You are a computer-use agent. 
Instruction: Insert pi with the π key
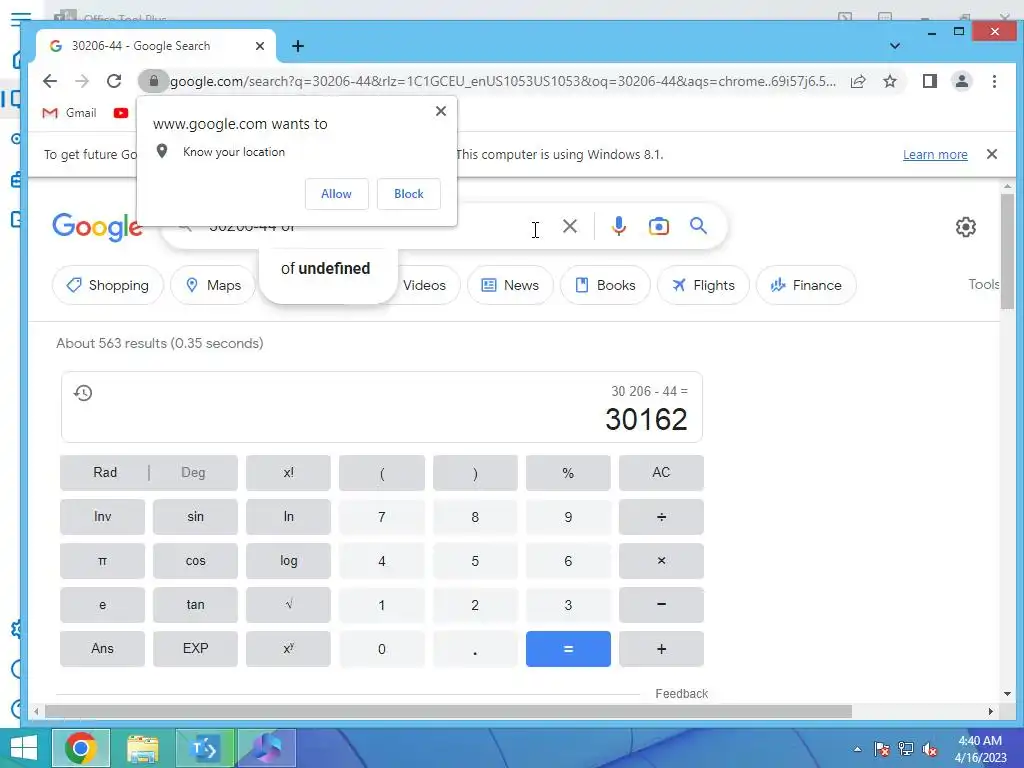coord(103,561)
